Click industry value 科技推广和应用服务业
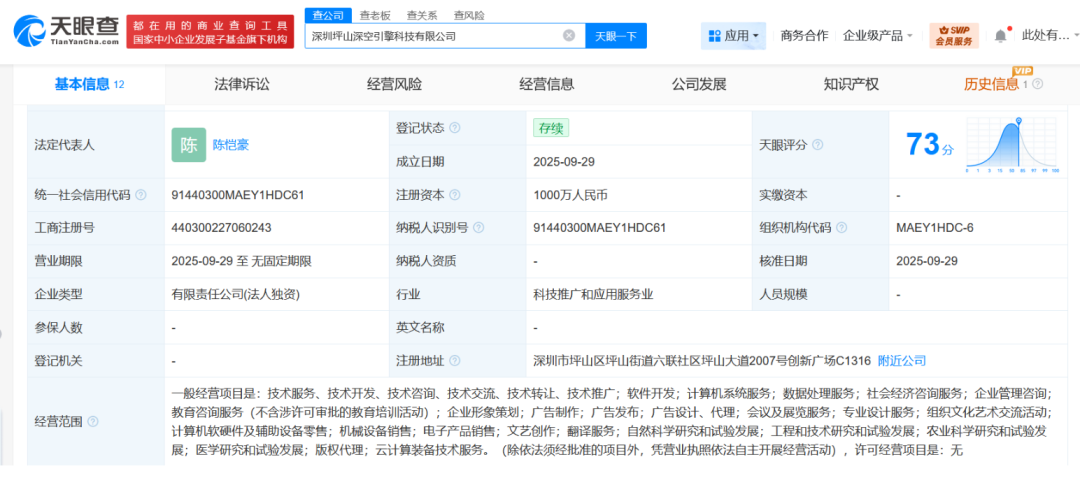Screen dimensions: 1080x478 (x=593, y=294)
